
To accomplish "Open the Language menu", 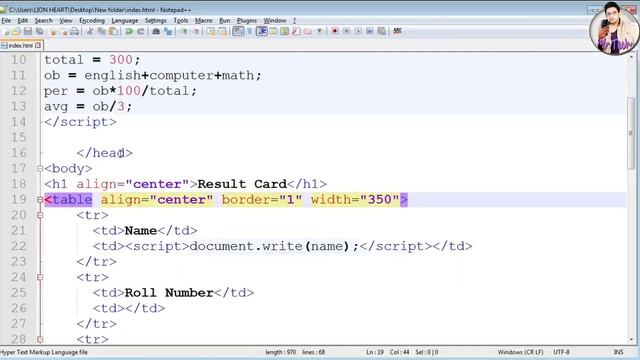I will (x=124, y=20).
